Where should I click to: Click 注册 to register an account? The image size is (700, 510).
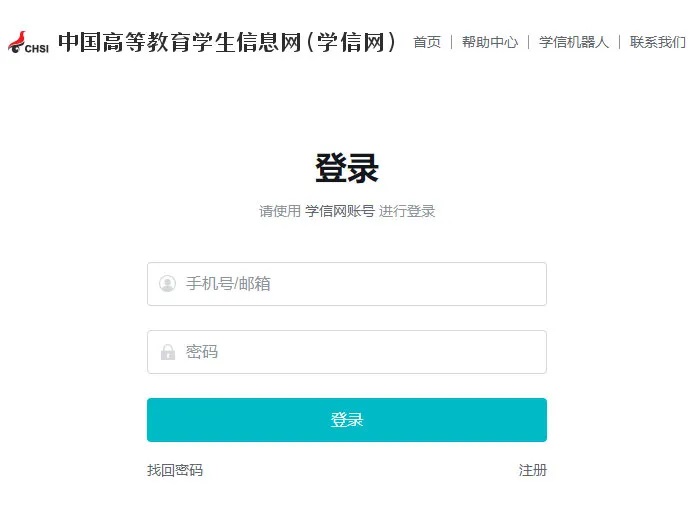533,470
